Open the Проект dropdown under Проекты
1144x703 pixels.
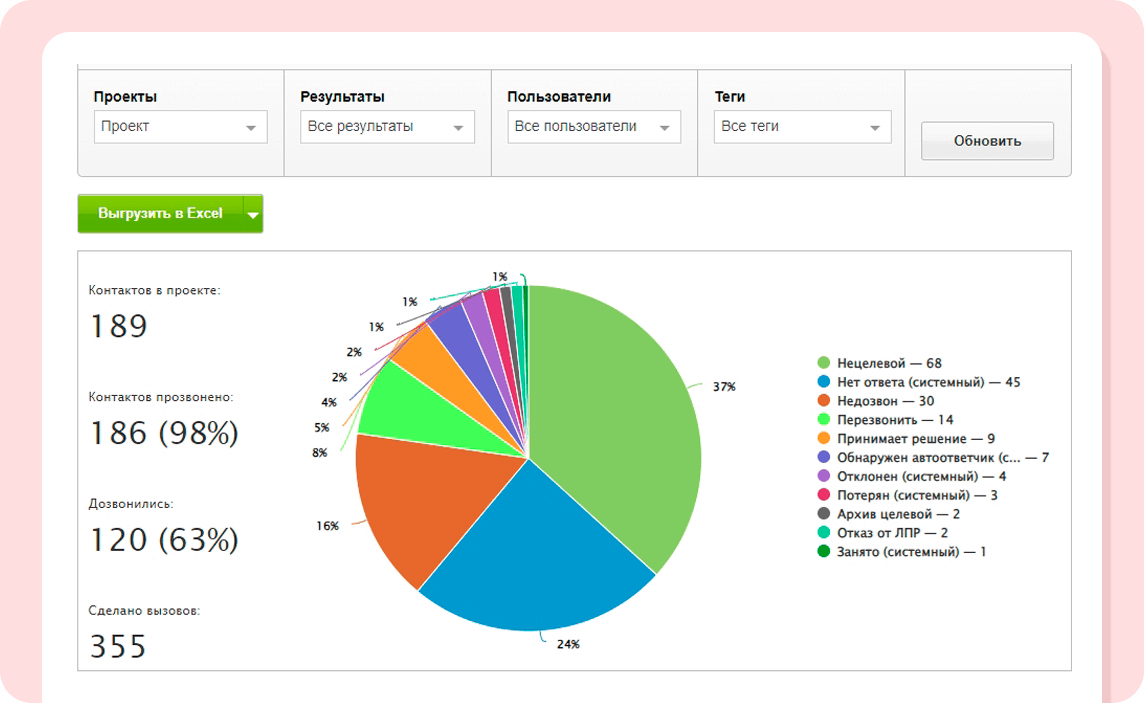pos(180,127)
